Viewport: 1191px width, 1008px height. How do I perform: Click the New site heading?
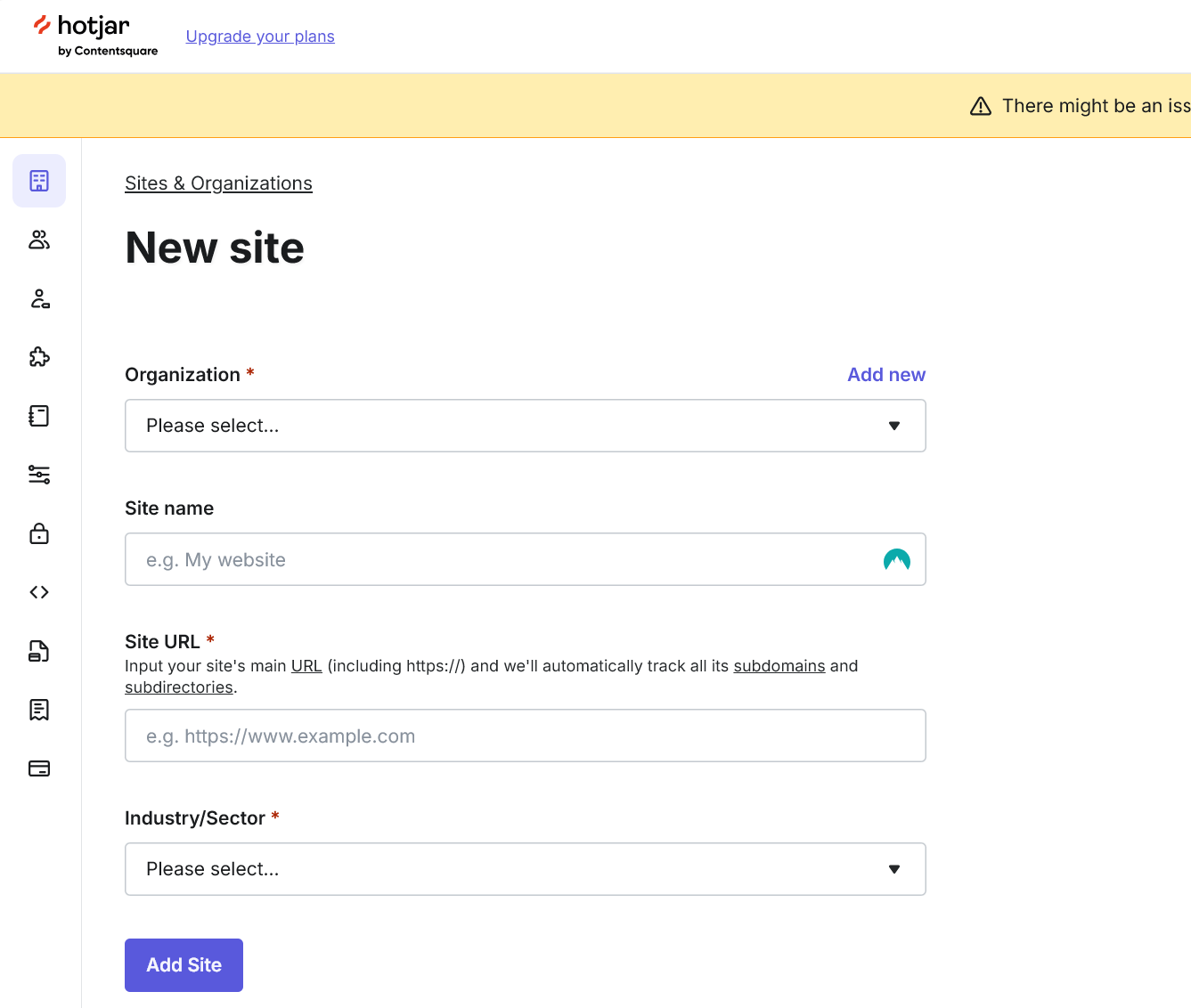pos(215,248)
